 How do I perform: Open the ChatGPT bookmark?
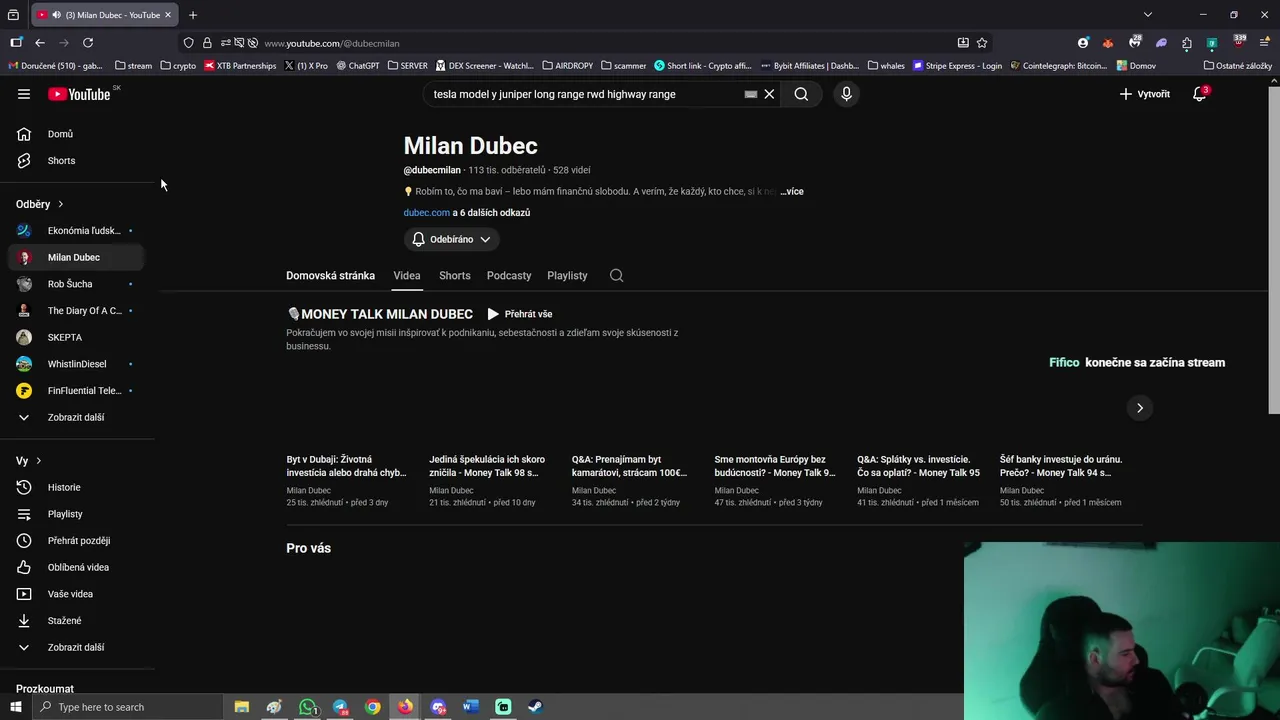click(x=358, y=66)
